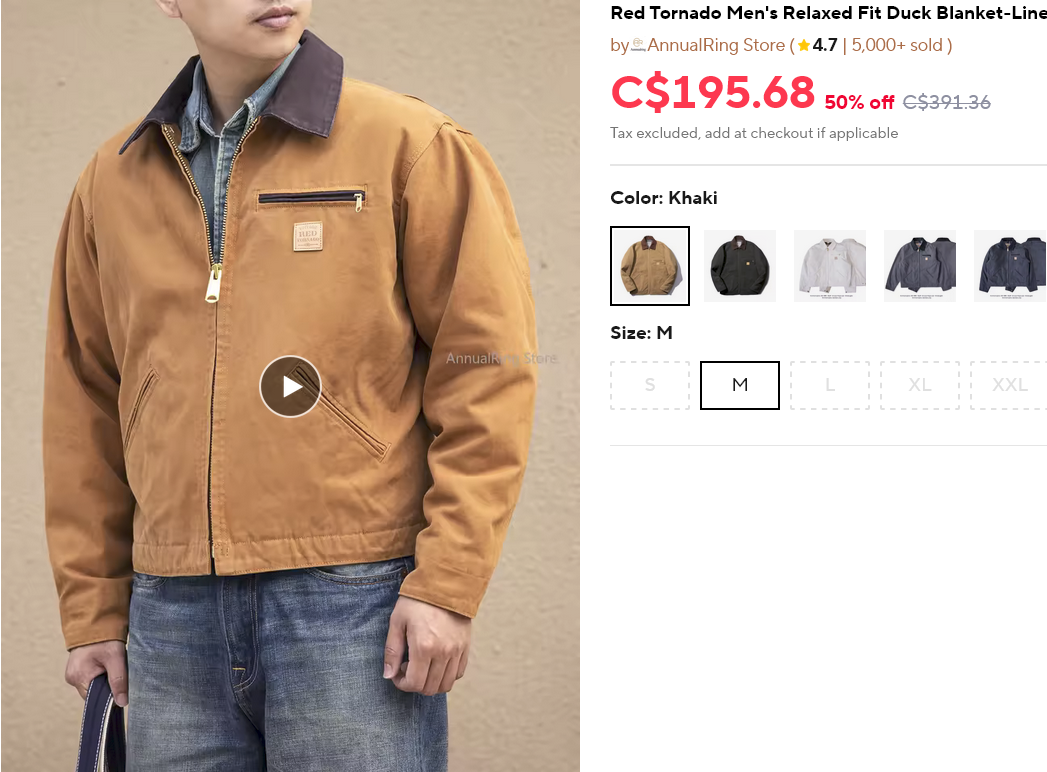Select size S

(x=650, y=385)
